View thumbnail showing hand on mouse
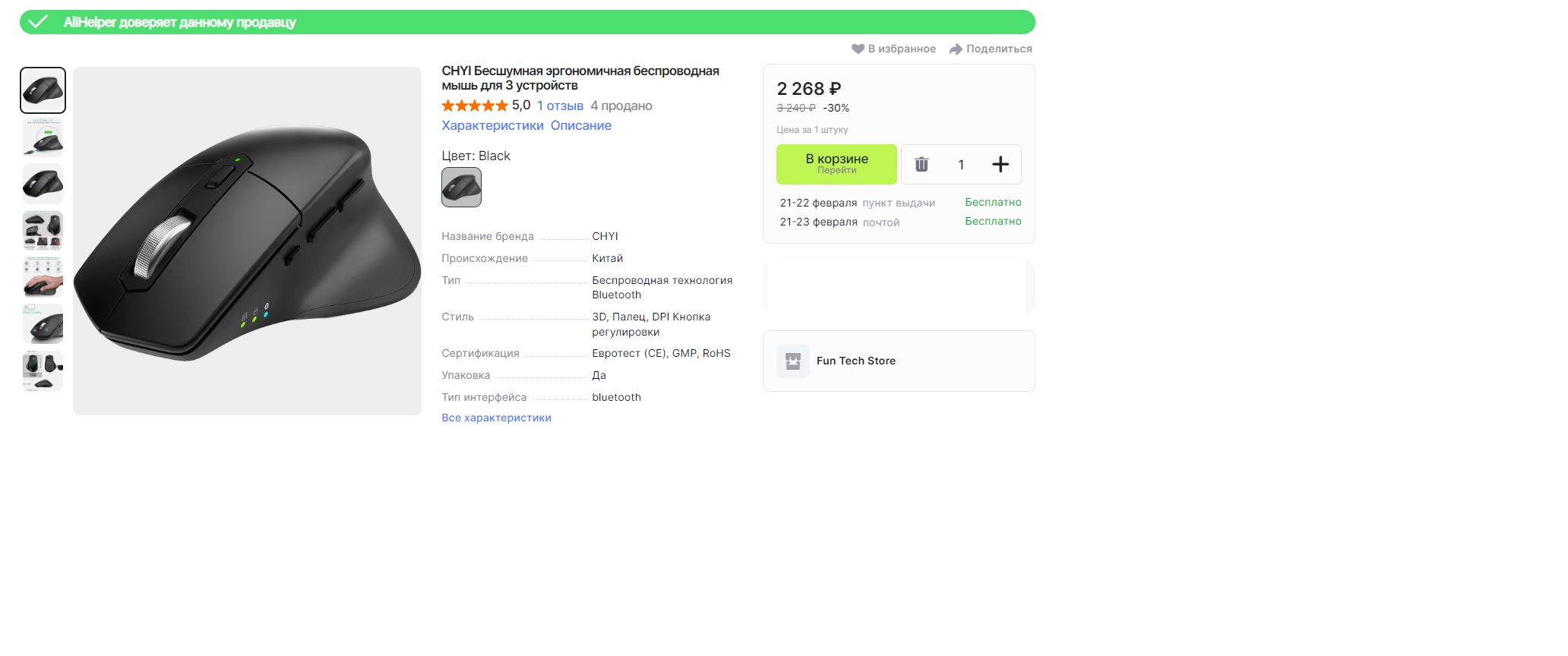The height and width of the screenshot is (656, 1568). (x=43, y=277)
